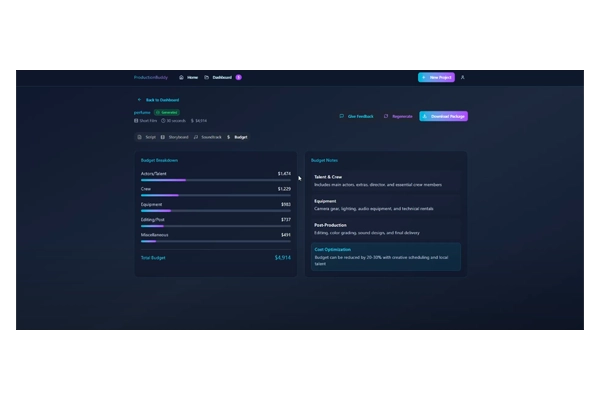The width and height of the screenshot is (600, 400).
Task: Open Dashboard via its folder icon
Action: (206, 77)
